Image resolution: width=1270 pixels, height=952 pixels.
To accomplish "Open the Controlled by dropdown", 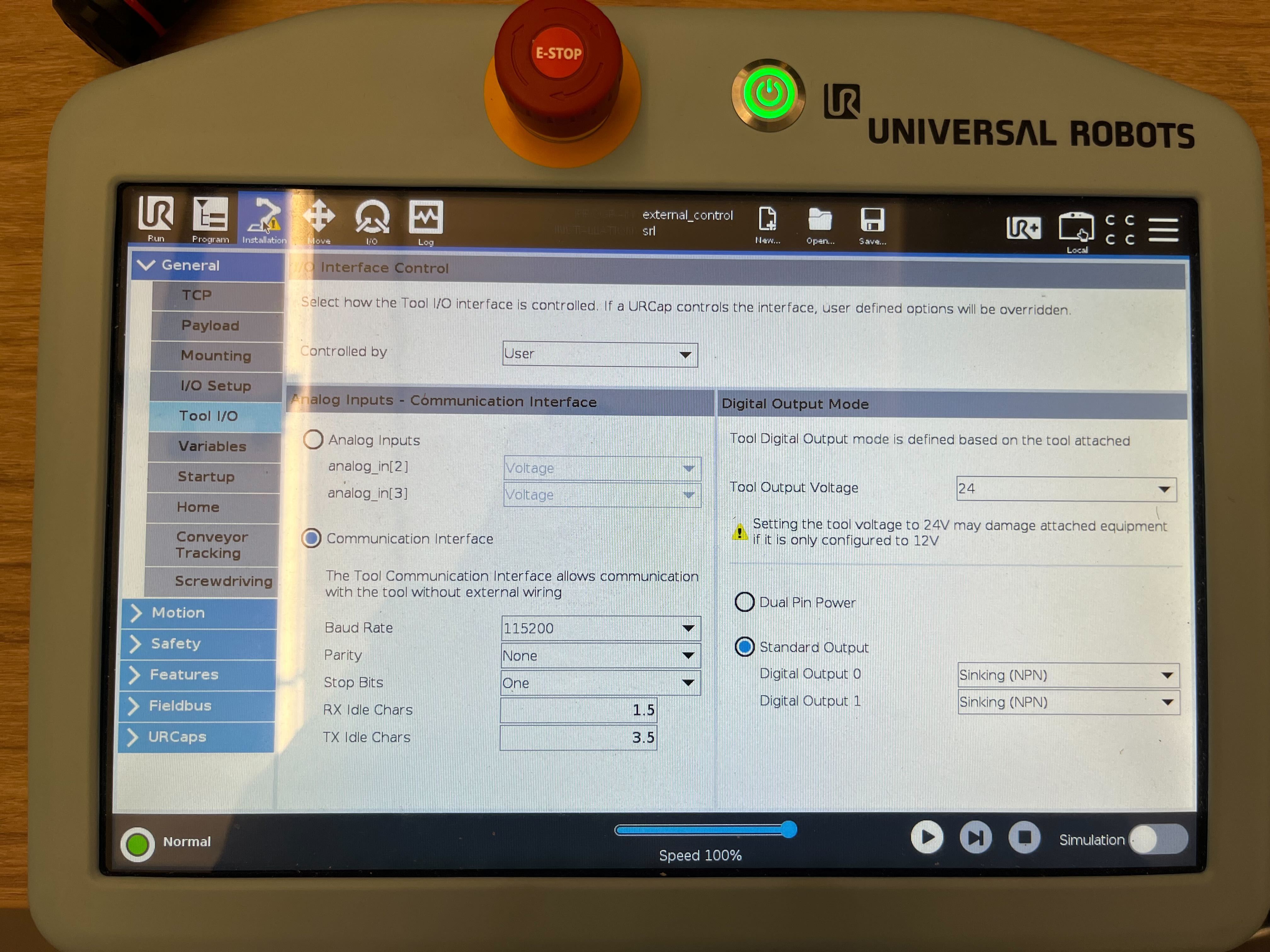I will [600, 354].
